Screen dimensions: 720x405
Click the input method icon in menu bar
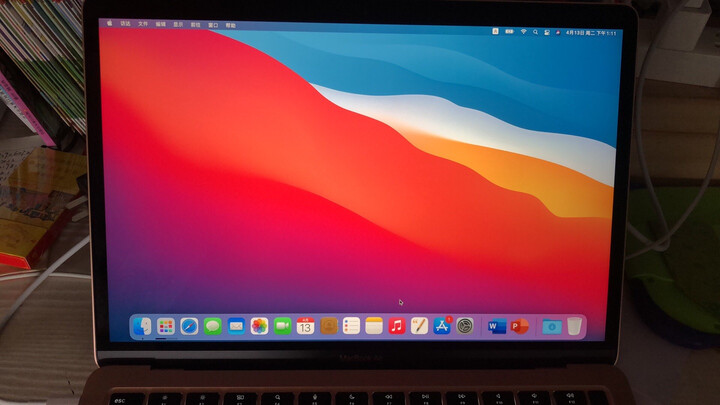[495, 31]
